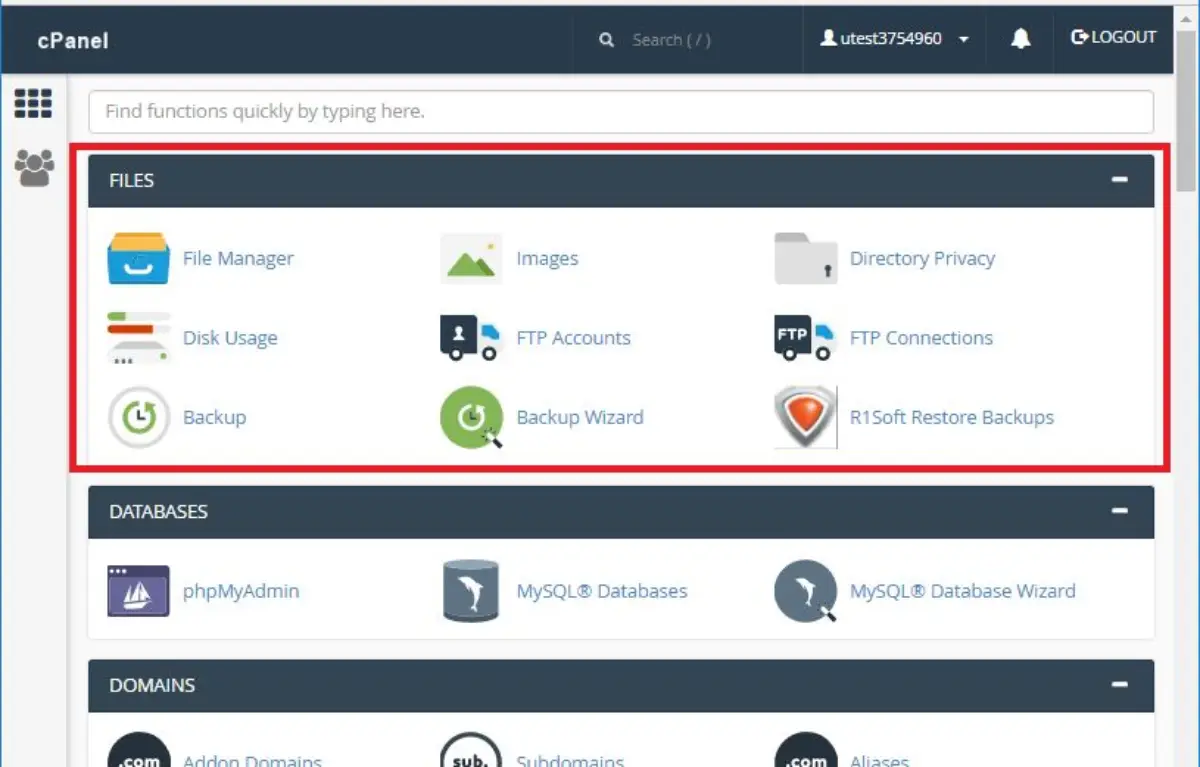Image resolution: width=1200 pixels, height=767 pixels.
Task: Click the DOMAINS section header title
Action: pyautogui.click(x=152, y=686)
